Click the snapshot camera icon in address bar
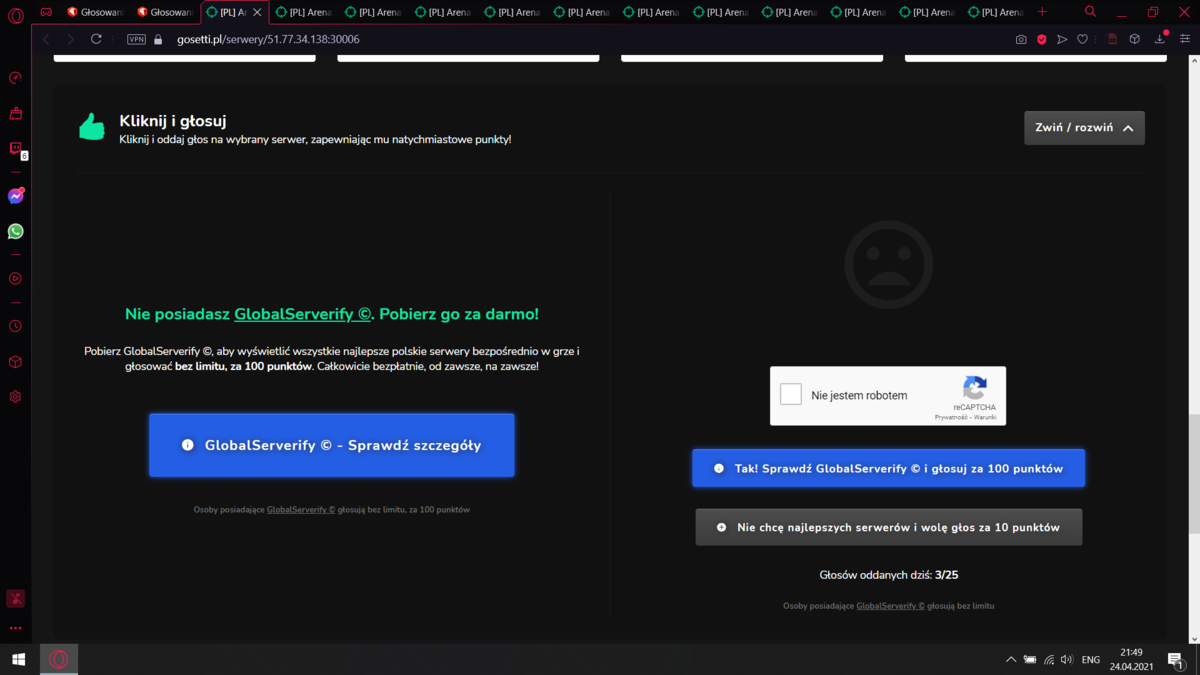 (x=1021, y=39)
